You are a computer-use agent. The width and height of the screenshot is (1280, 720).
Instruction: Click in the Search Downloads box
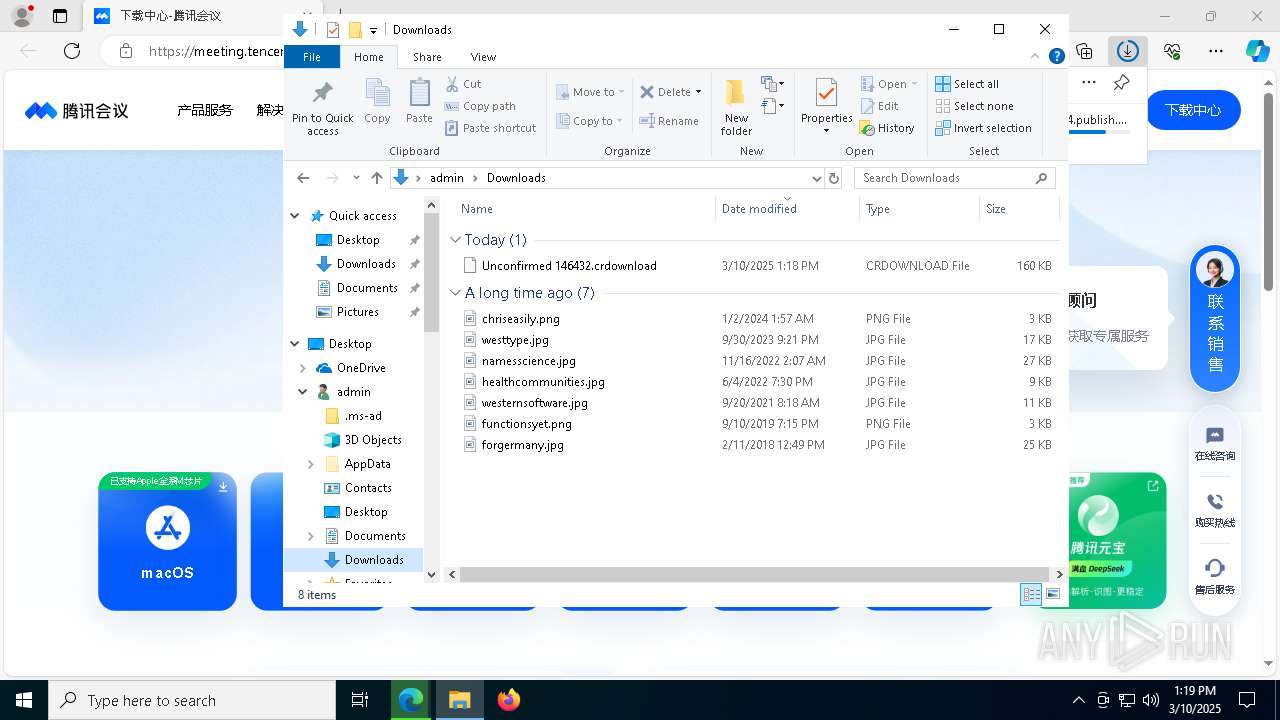pos(955,178)
